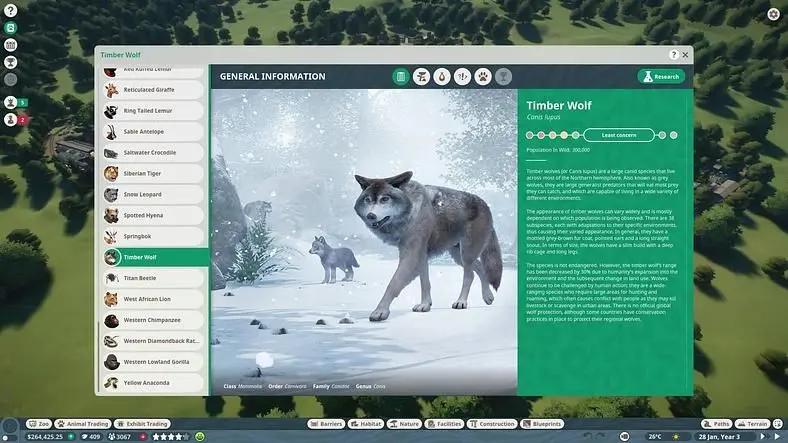Open guest alerts icon with red badge
The height and width of the screenshot is (443, 788).
pyautogui.click(x=11, y=120)
